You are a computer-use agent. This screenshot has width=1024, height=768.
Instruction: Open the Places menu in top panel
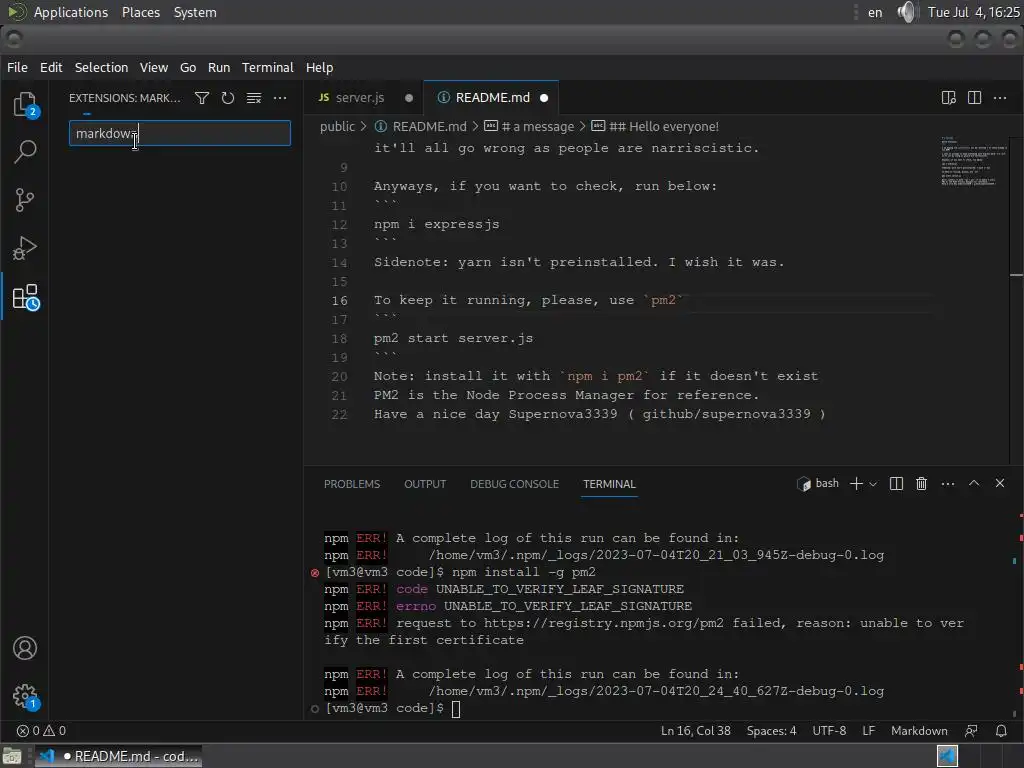point(140,12)
